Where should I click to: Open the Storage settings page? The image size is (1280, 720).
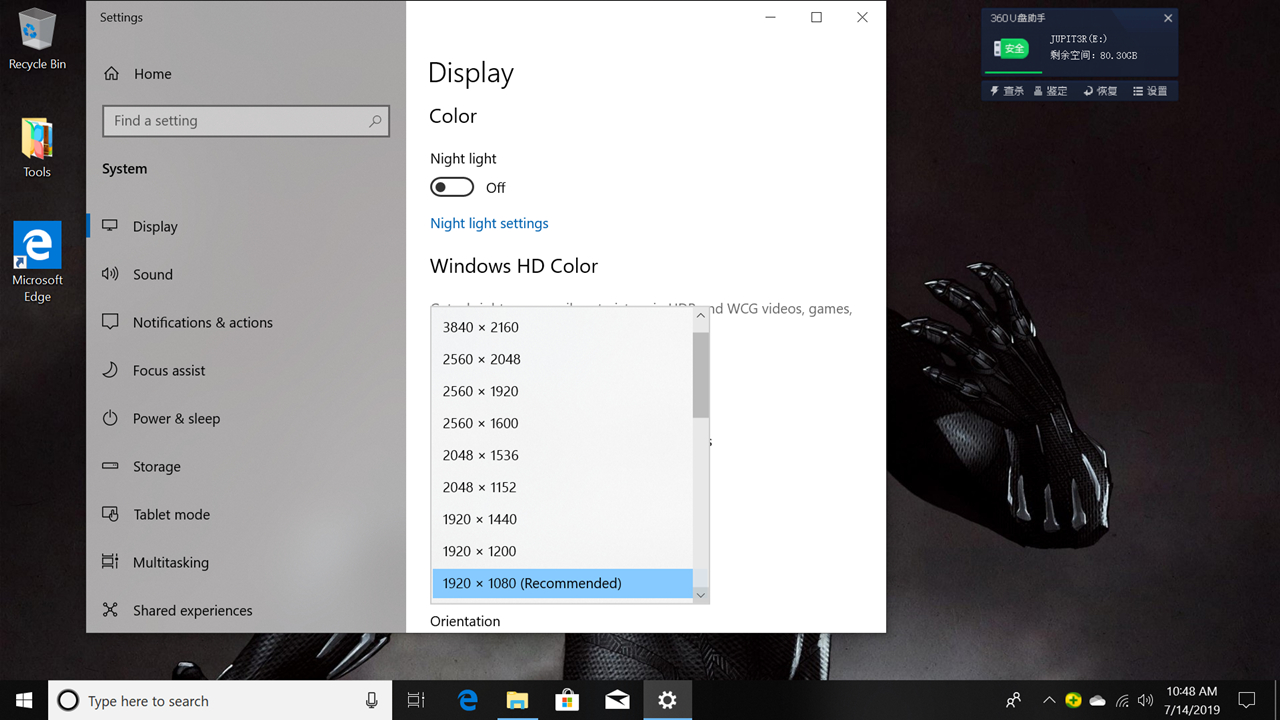coord(156,467)
